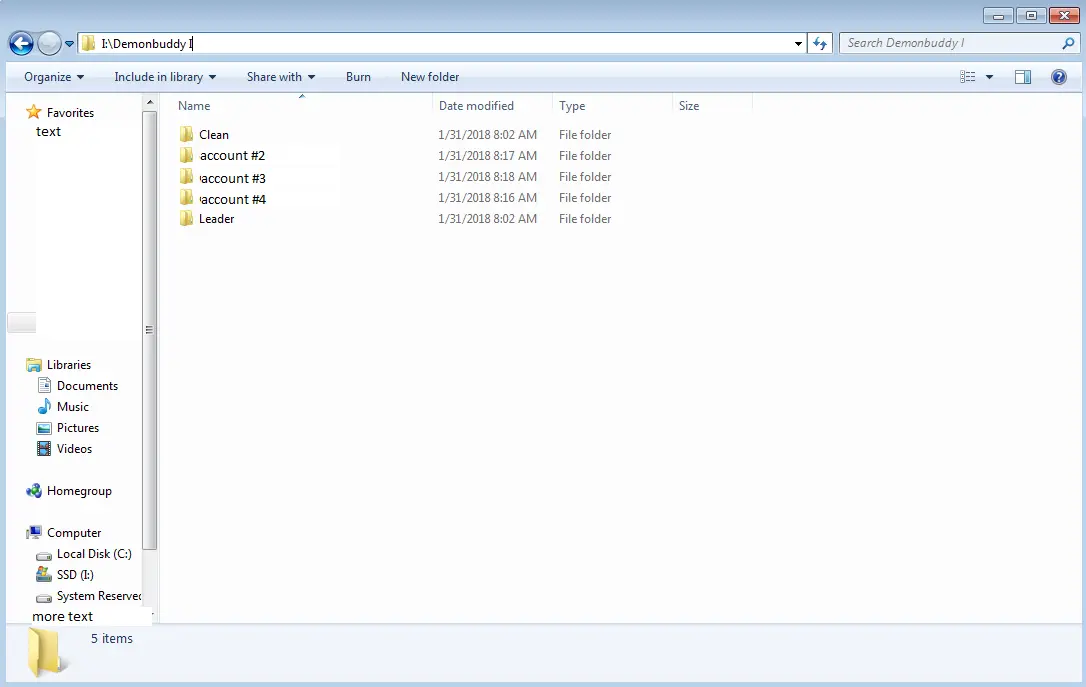Open the Share with menu
The width and height of the screenshot is (1086, 687).
point(281,77)
